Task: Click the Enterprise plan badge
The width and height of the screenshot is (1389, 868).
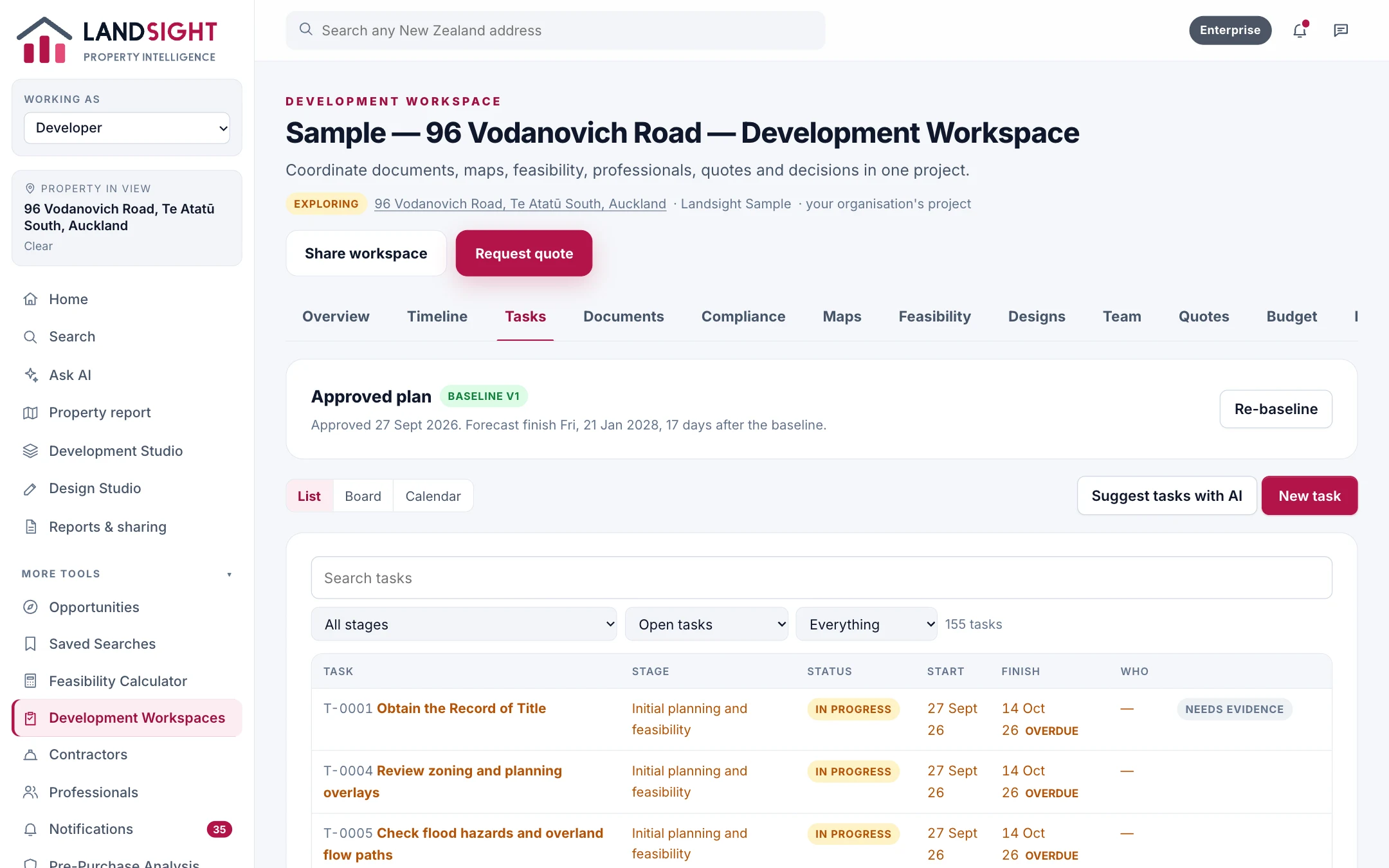Action: point(1230,30)
